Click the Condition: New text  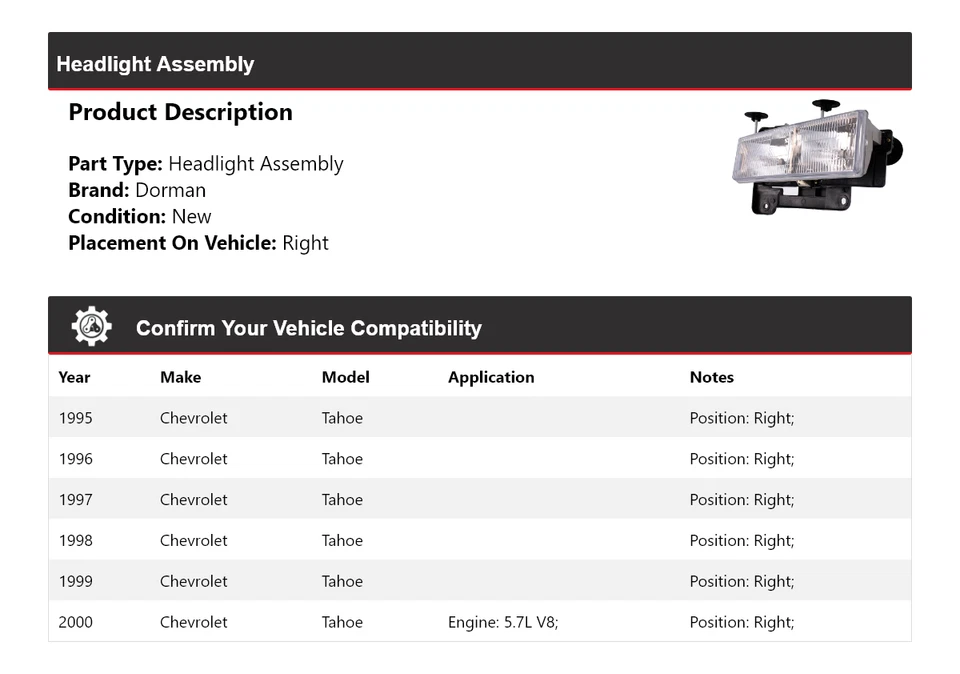click(x=140, y=216)
